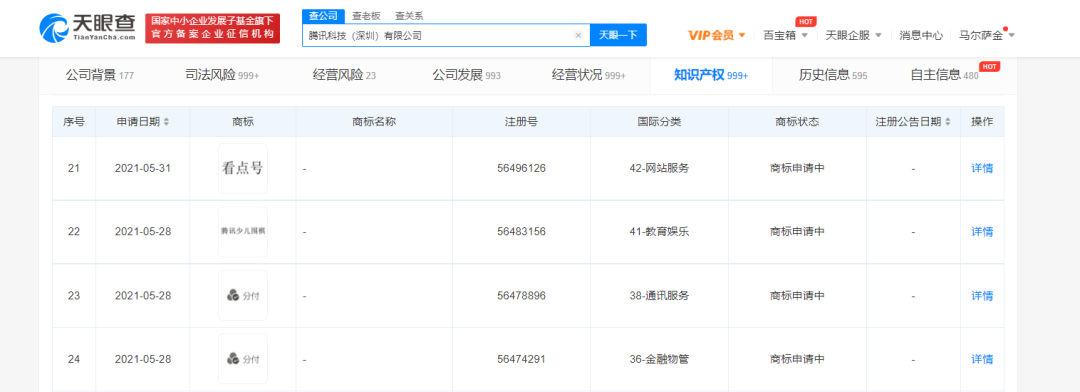
Task: Select registration number 56496126
Action: tap(521, 168)
